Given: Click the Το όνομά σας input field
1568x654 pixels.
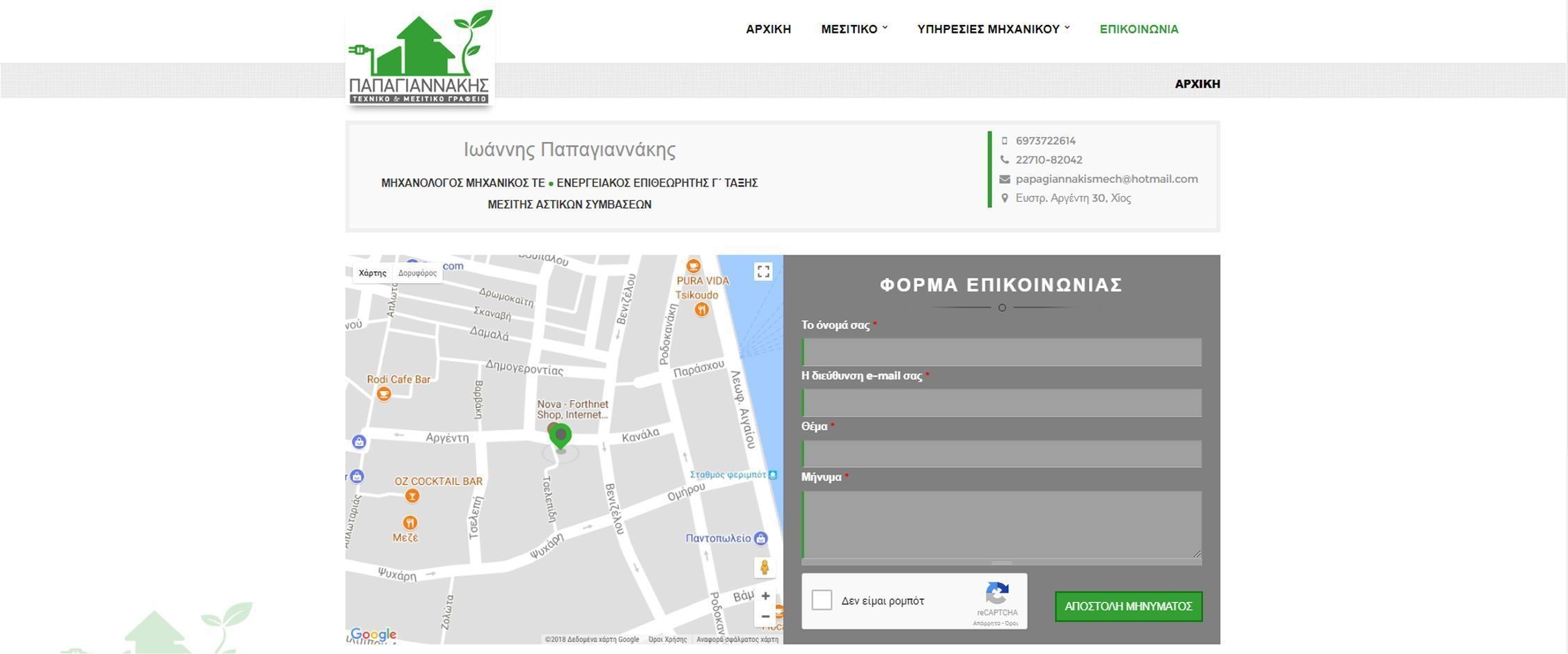Looking at the screenshot, I should pyautogui.click(x=1002, y=352).
